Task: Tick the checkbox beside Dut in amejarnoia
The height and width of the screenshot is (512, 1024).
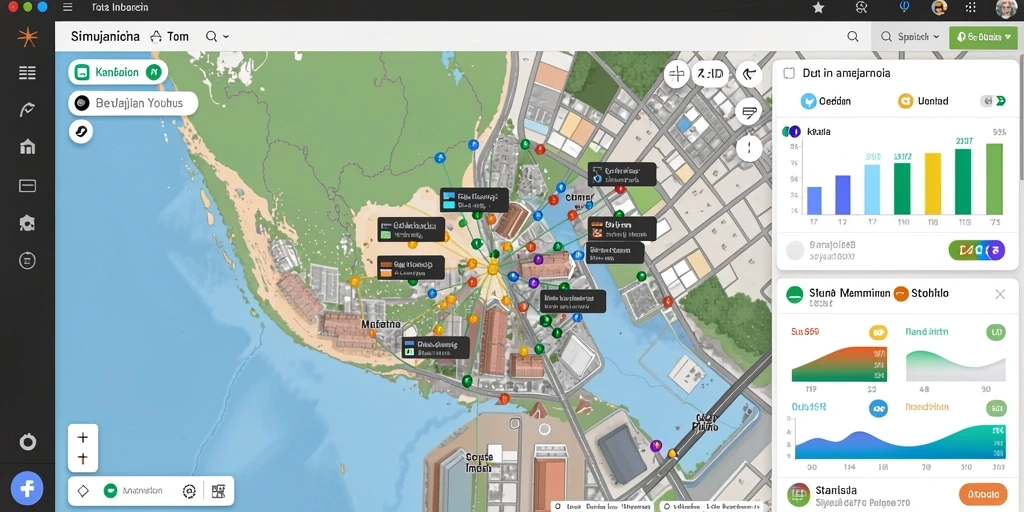Action: tap(789, 73)
